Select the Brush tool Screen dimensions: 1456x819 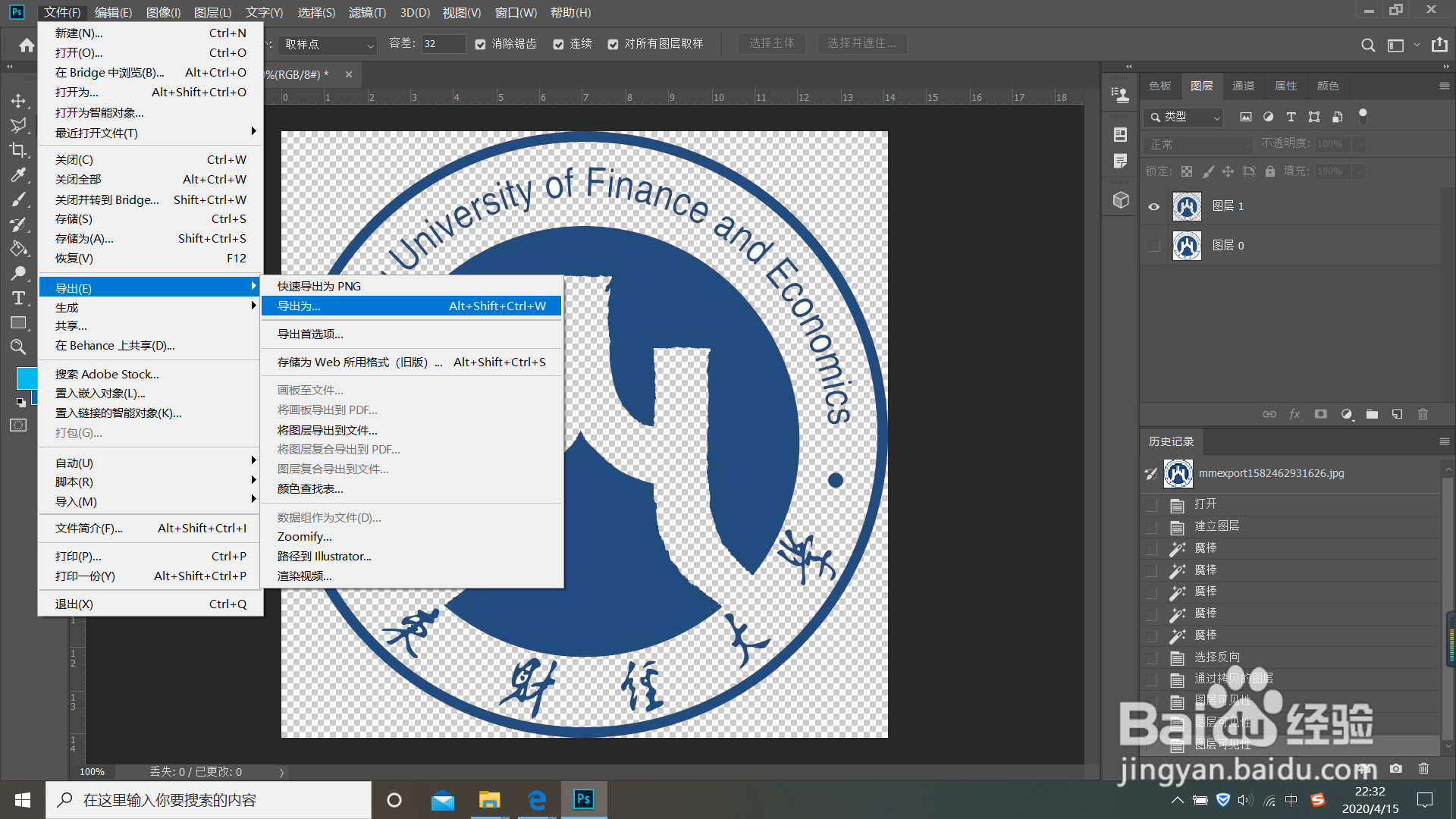pos(18,199)
